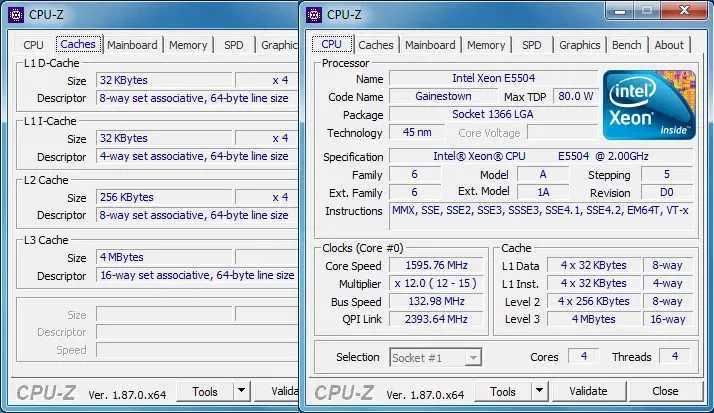Open the Bench tab

(x=627, y=45)
